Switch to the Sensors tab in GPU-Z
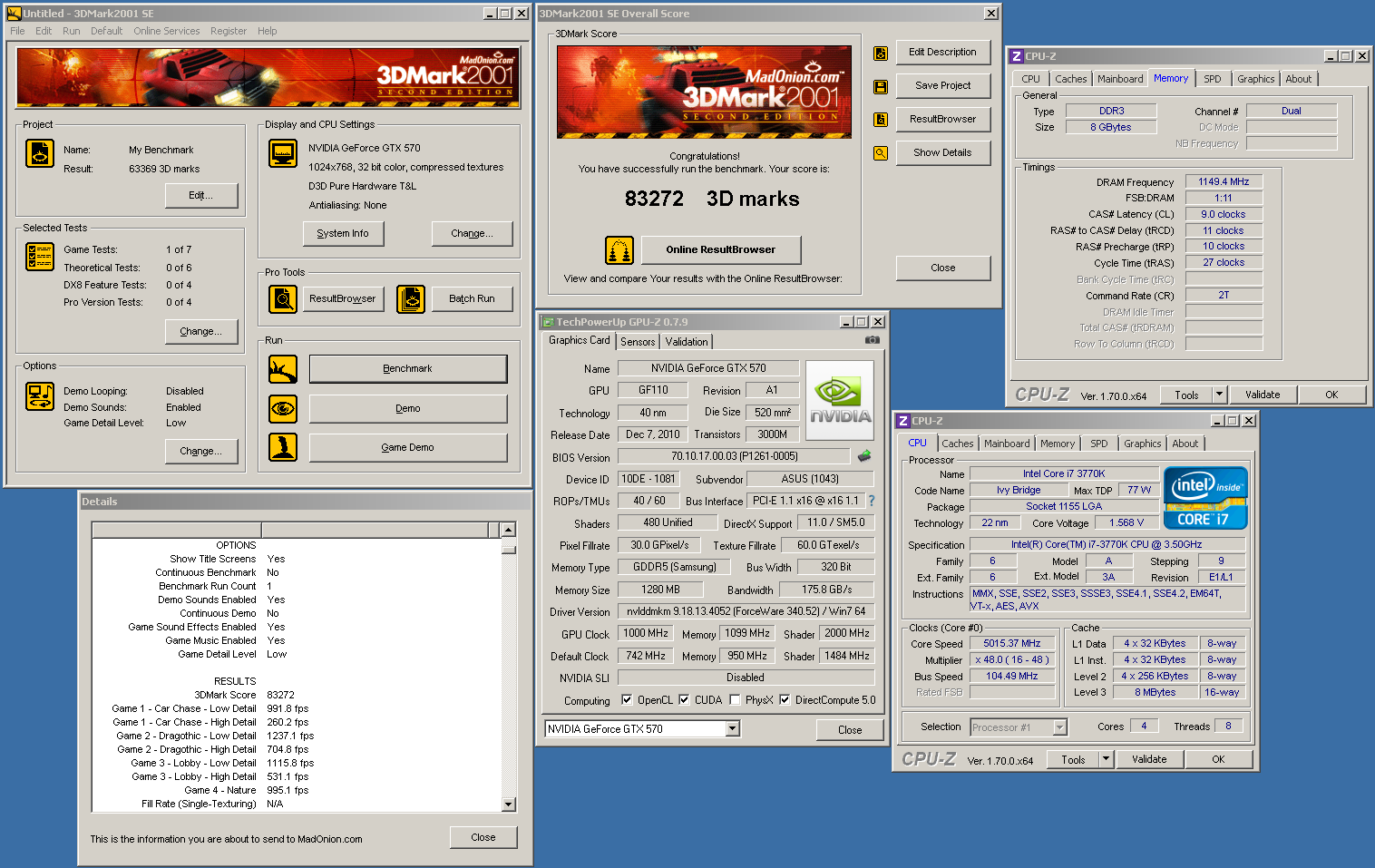 (638, 342)
